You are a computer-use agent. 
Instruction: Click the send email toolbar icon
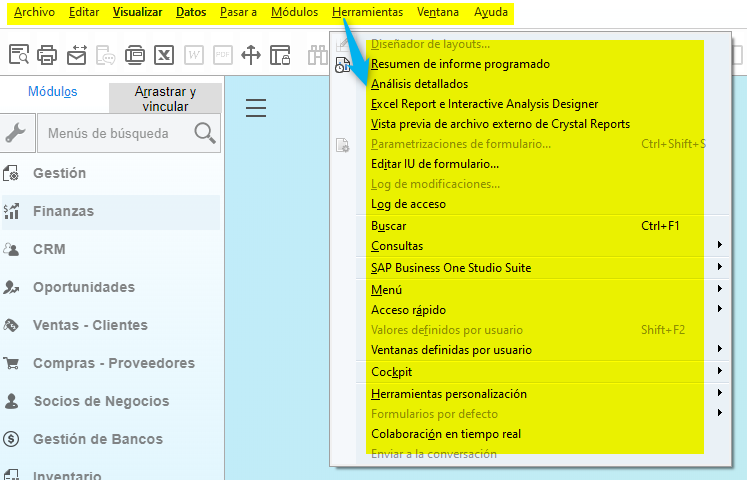point(77,55)
